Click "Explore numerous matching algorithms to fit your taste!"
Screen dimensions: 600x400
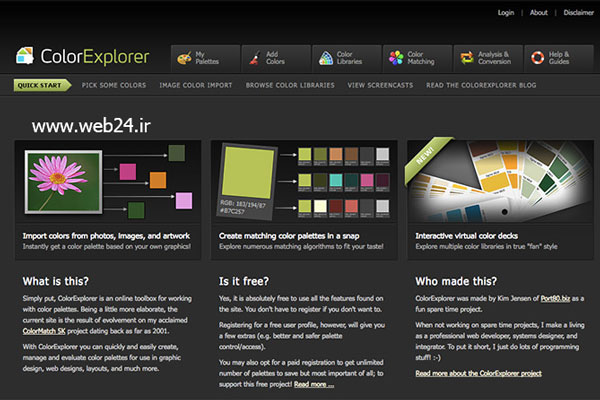tap(301, 247)
